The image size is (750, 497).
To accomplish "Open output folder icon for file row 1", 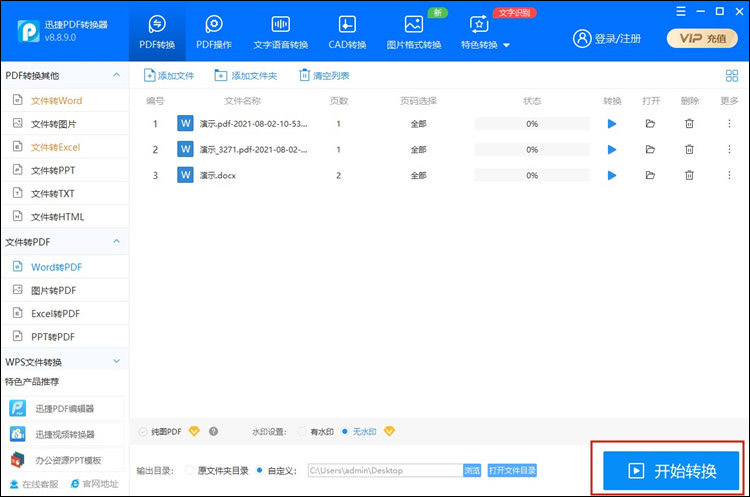I will [650, 123].
